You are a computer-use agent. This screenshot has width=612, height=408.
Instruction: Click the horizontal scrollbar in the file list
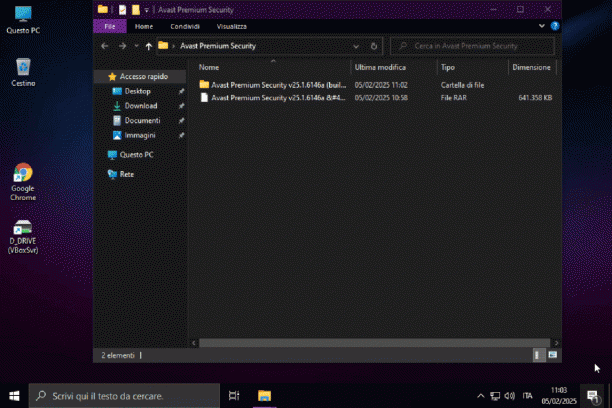[374, 343]
